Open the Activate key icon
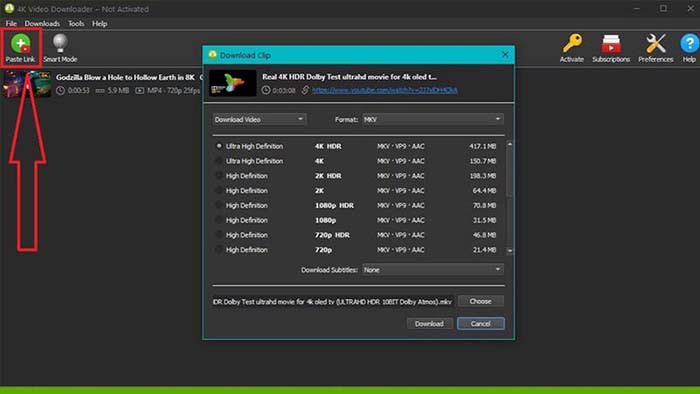700x394 pixels. coord(572,44)
